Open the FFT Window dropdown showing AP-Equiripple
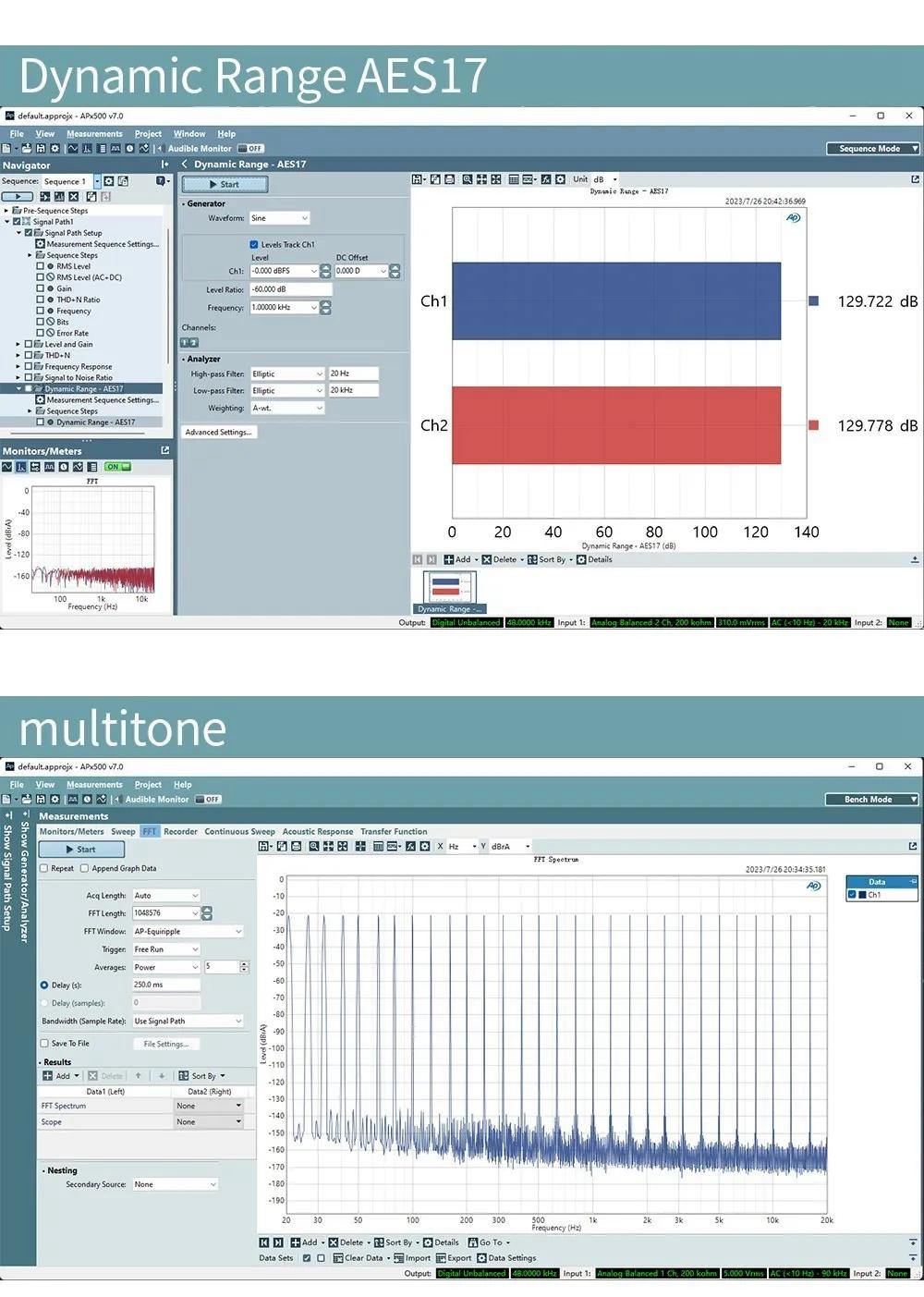924x1297 pixels. click(x=188, y=932)
